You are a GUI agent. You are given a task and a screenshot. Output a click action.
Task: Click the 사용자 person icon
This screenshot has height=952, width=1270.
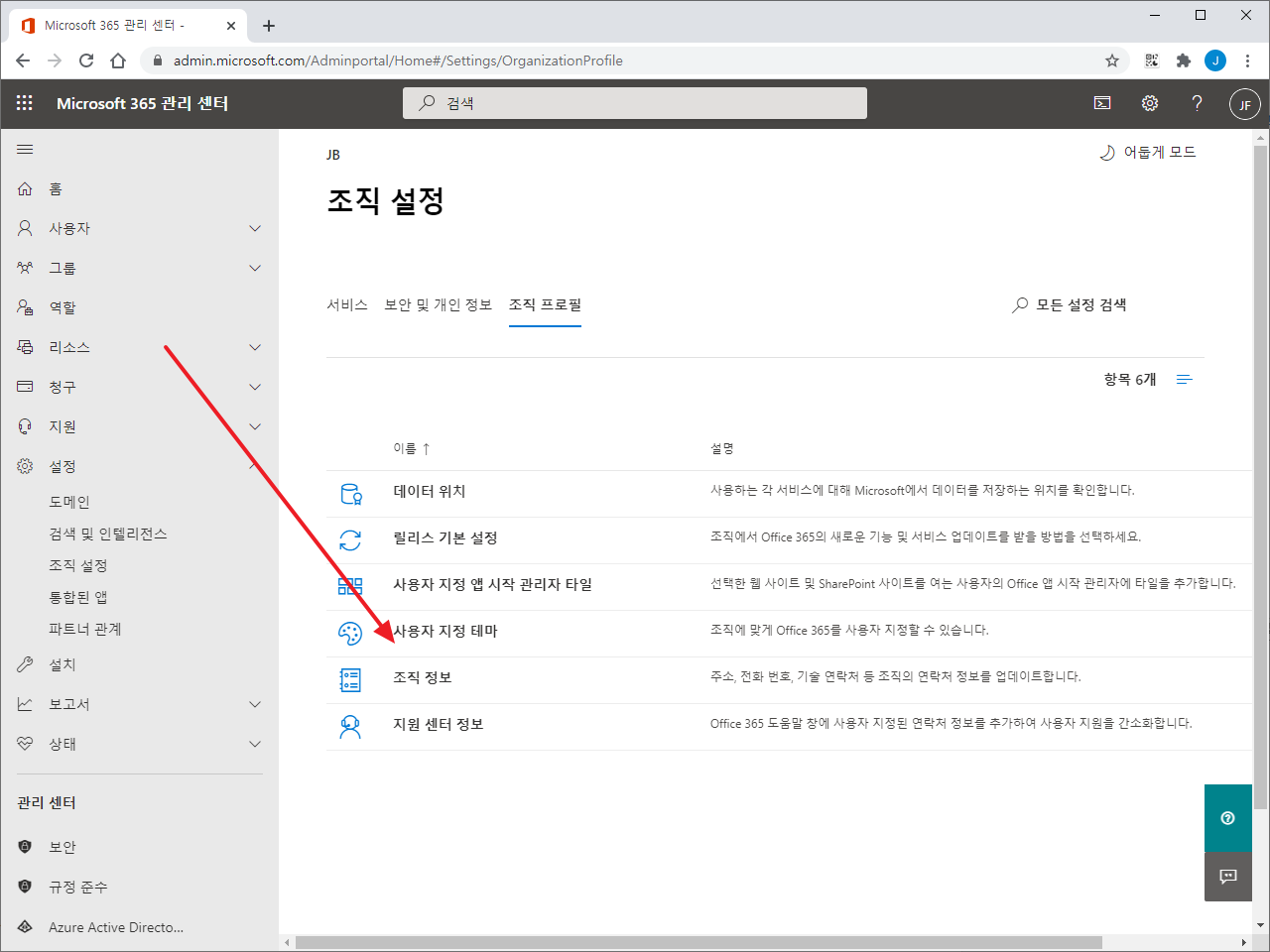coord(25,228)
